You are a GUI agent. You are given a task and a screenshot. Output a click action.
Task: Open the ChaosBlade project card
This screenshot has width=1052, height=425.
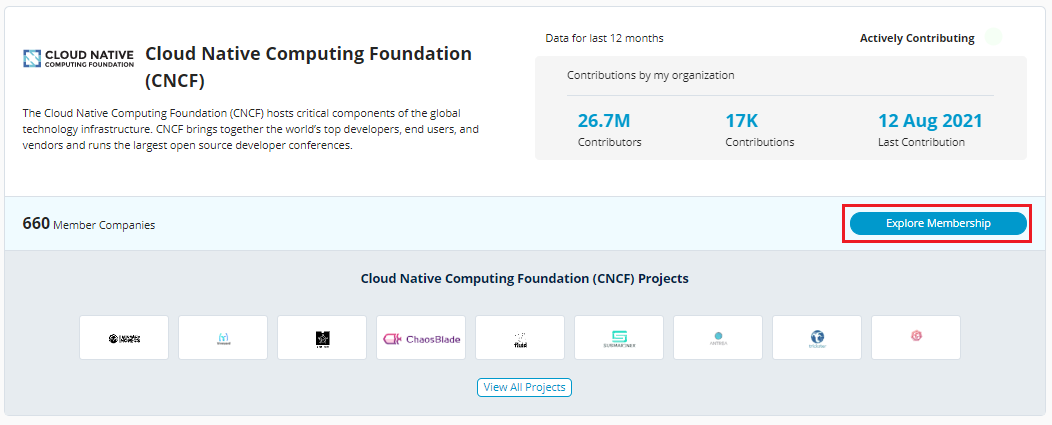click(x=421, y=338)
